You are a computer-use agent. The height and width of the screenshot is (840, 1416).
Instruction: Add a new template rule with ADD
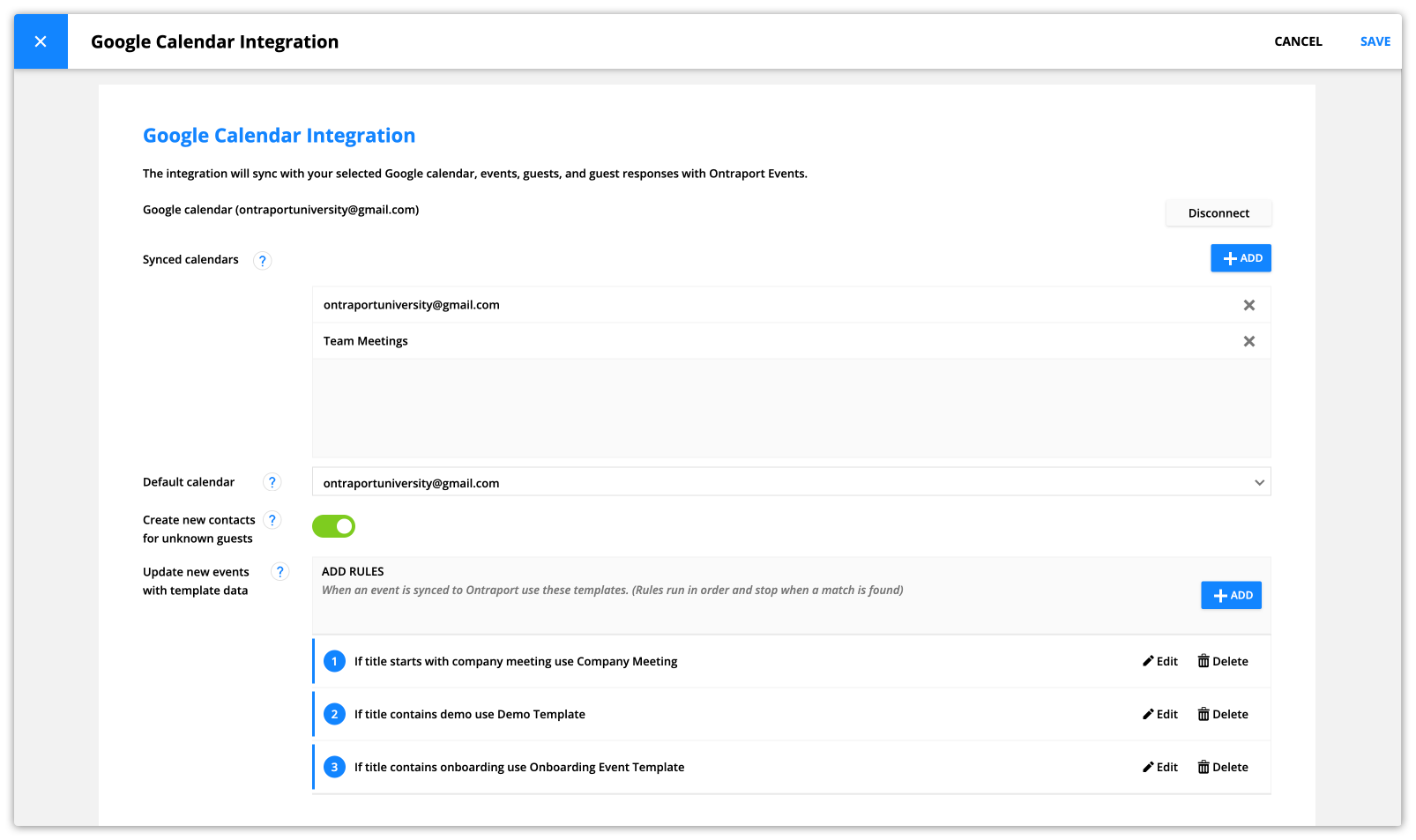click(x=1231, y=596)
